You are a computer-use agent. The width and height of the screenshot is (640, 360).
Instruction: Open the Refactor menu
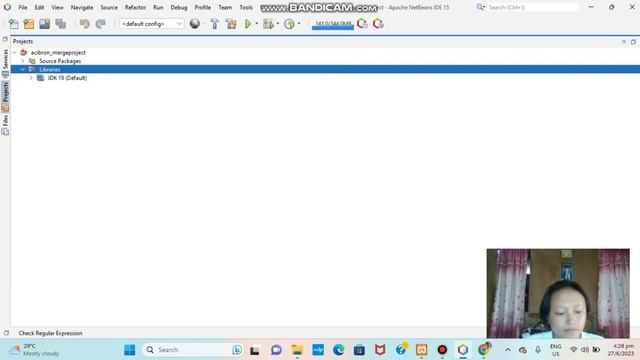[x=135, y=7]
